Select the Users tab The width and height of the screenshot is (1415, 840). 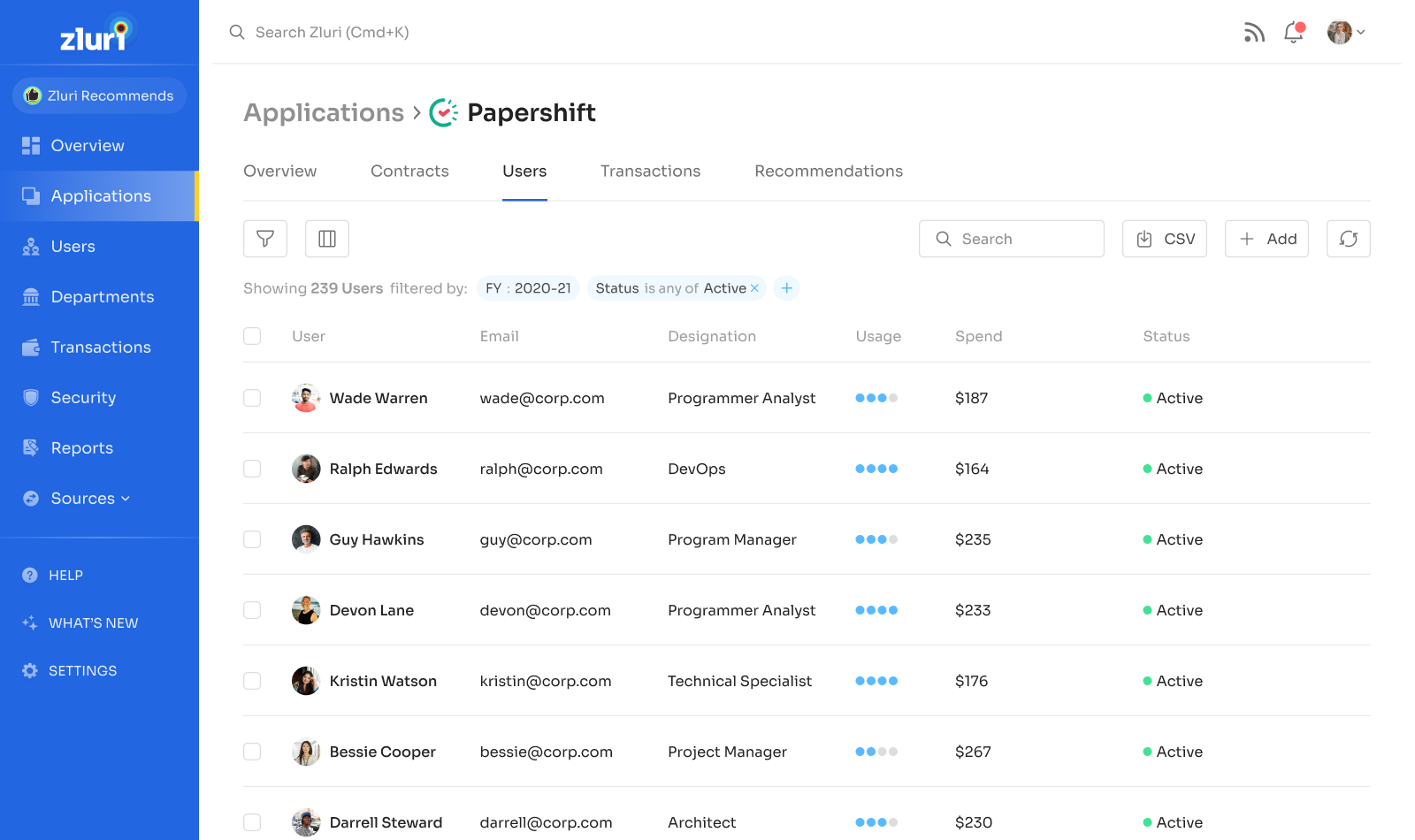524,172
